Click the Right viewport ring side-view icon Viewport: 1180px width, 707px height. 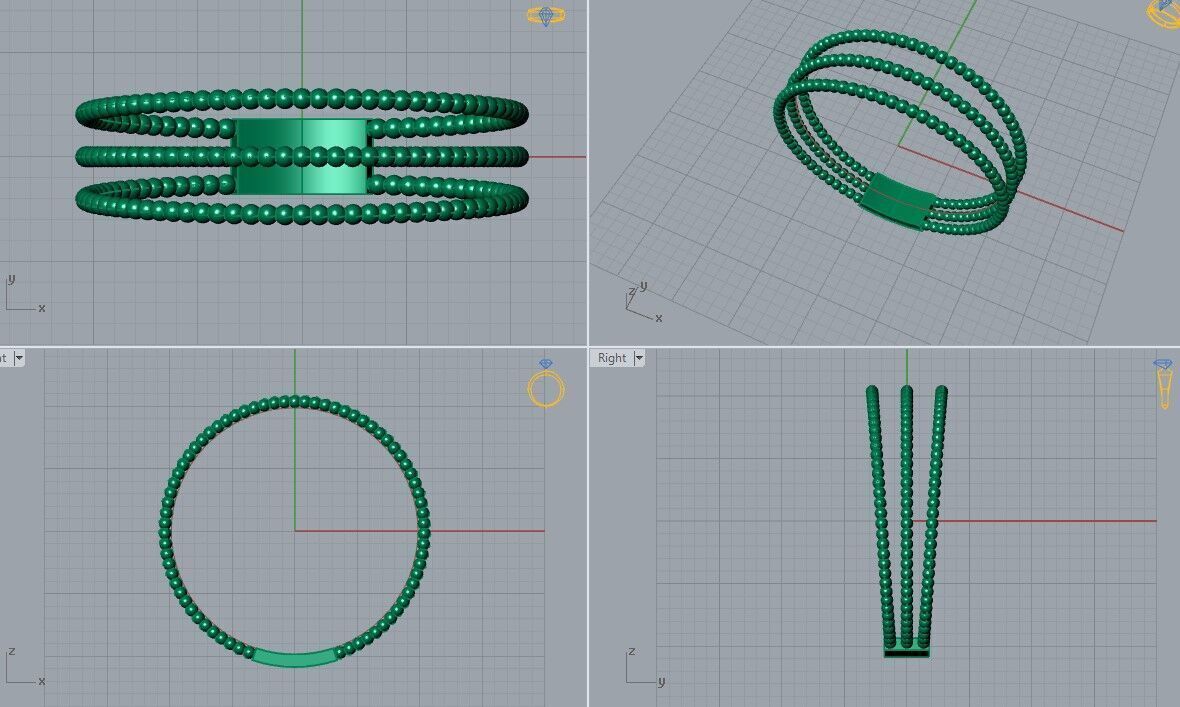pyautogui.click(x=1163, y=384)
